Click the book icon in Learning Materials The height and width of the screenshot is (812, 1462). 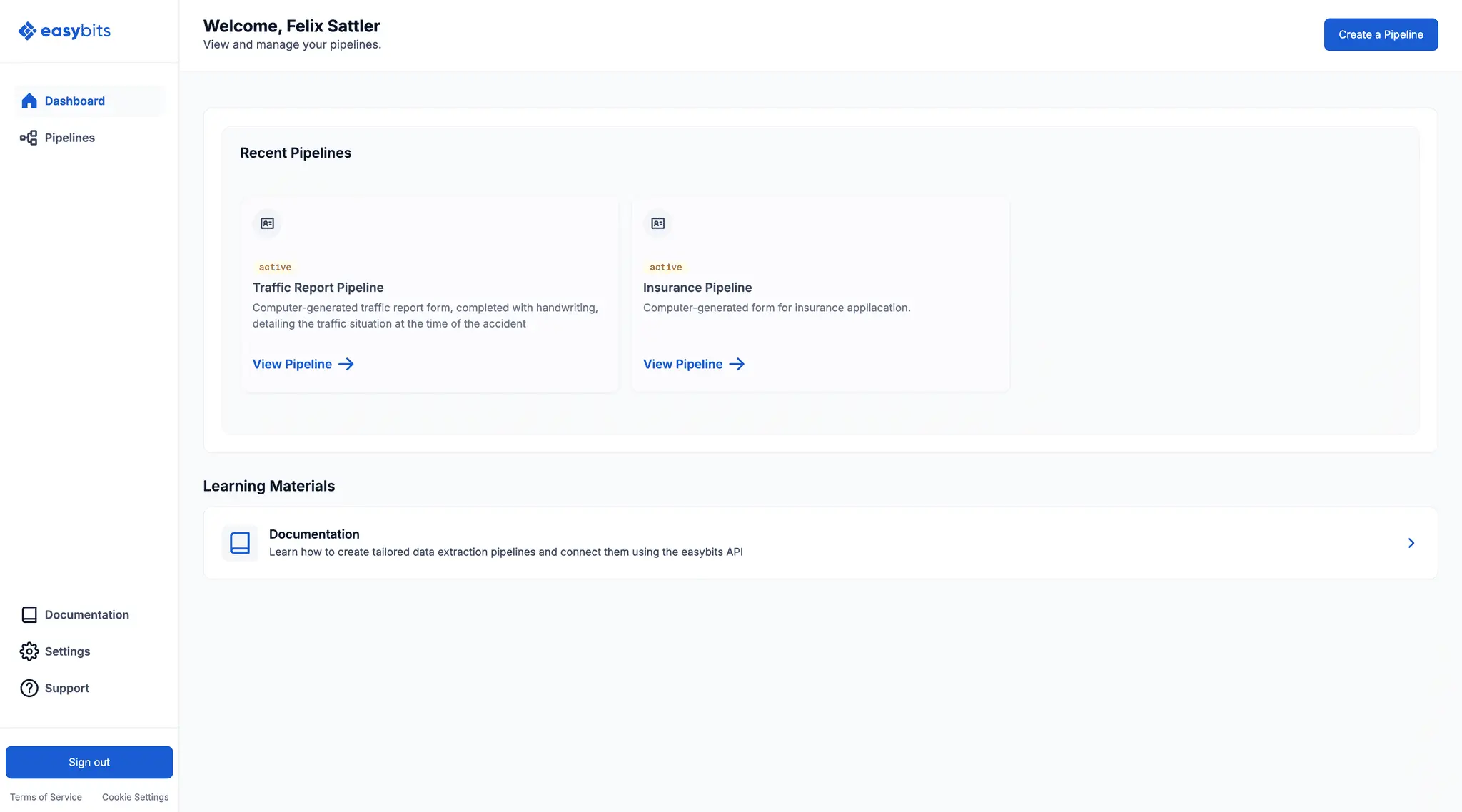click(x=240, y=543)
